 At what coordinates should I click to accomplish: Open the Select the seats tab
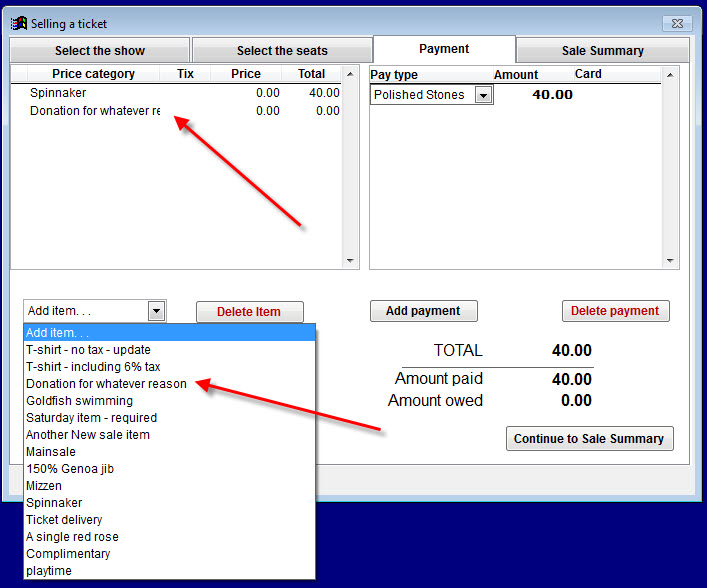pos(282,51)
